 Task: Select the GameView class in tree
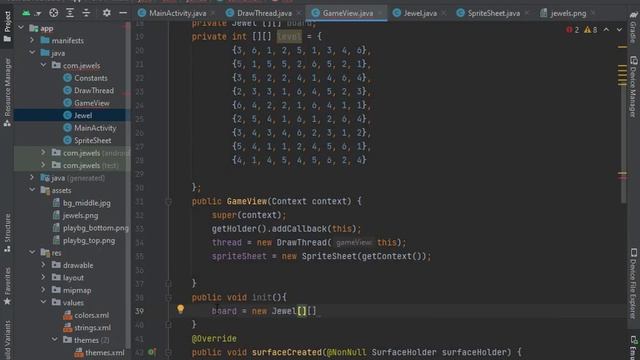pyautogui.click(x=87, y=103)
